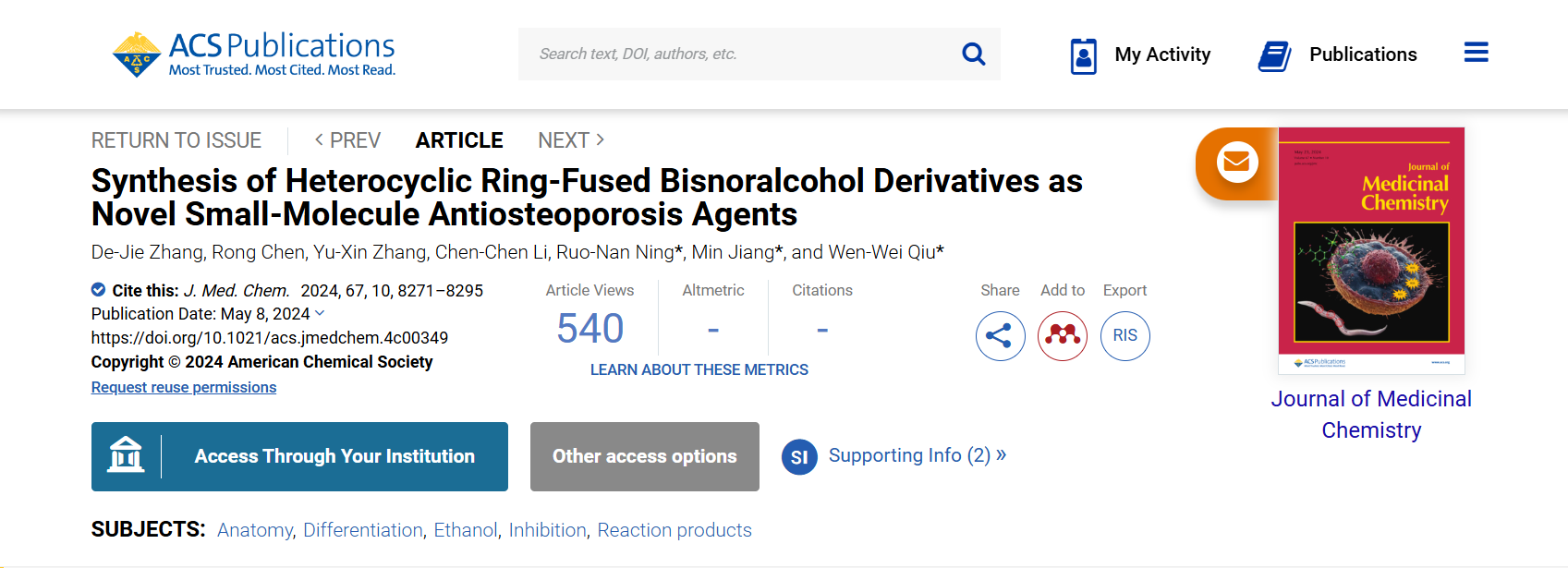
Task: Open the Journal of Medicinal Chemistry cover
Action: (x=1371, y=249)
